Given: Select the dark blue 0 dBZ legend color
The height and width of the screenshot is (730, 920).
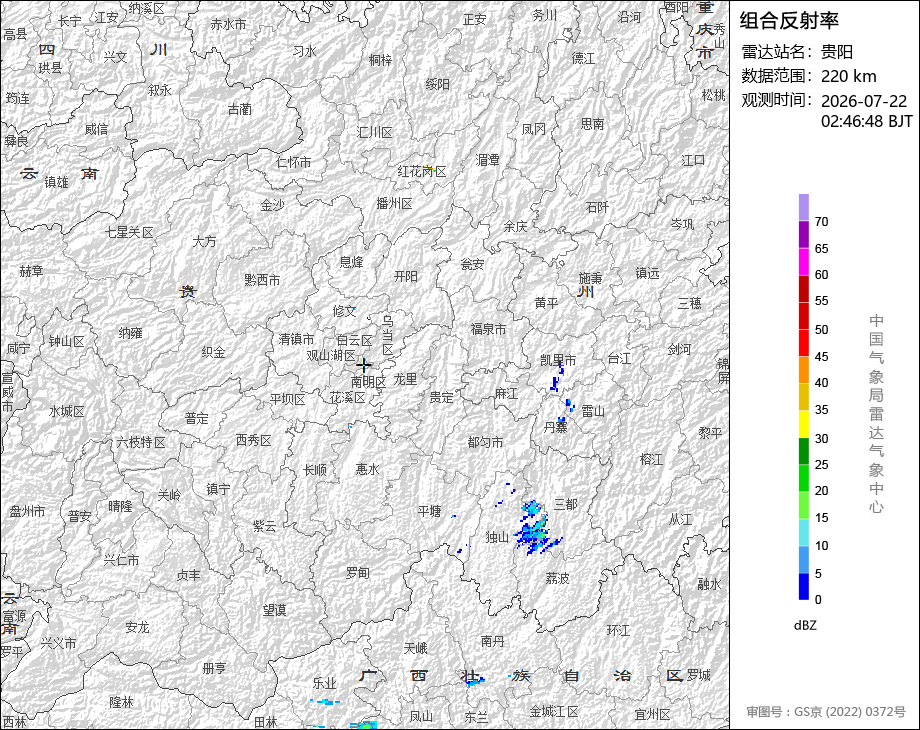Looking at the screenshot, I should click(x=804, y=586).
